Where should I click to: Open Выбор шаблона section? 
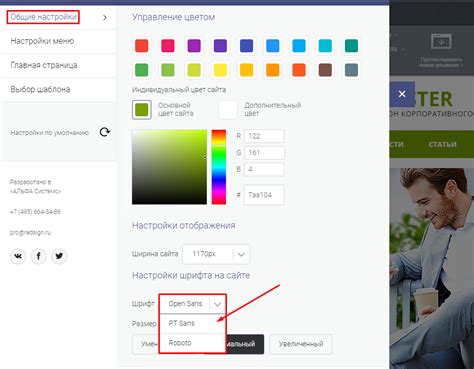pos(40,89)
